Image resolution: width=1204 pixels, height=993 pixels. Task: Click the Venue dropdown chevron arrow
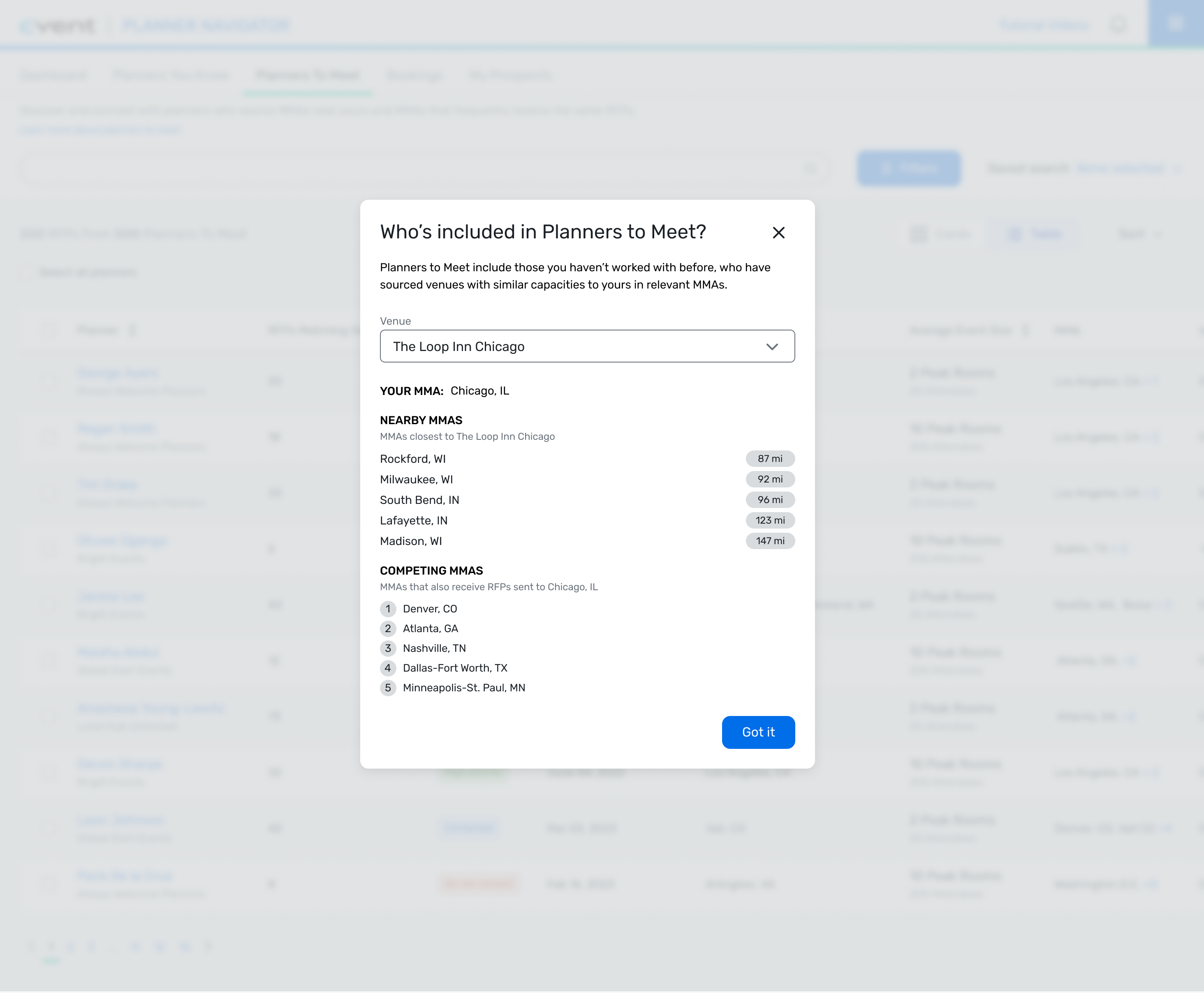(x=772, y=346)
